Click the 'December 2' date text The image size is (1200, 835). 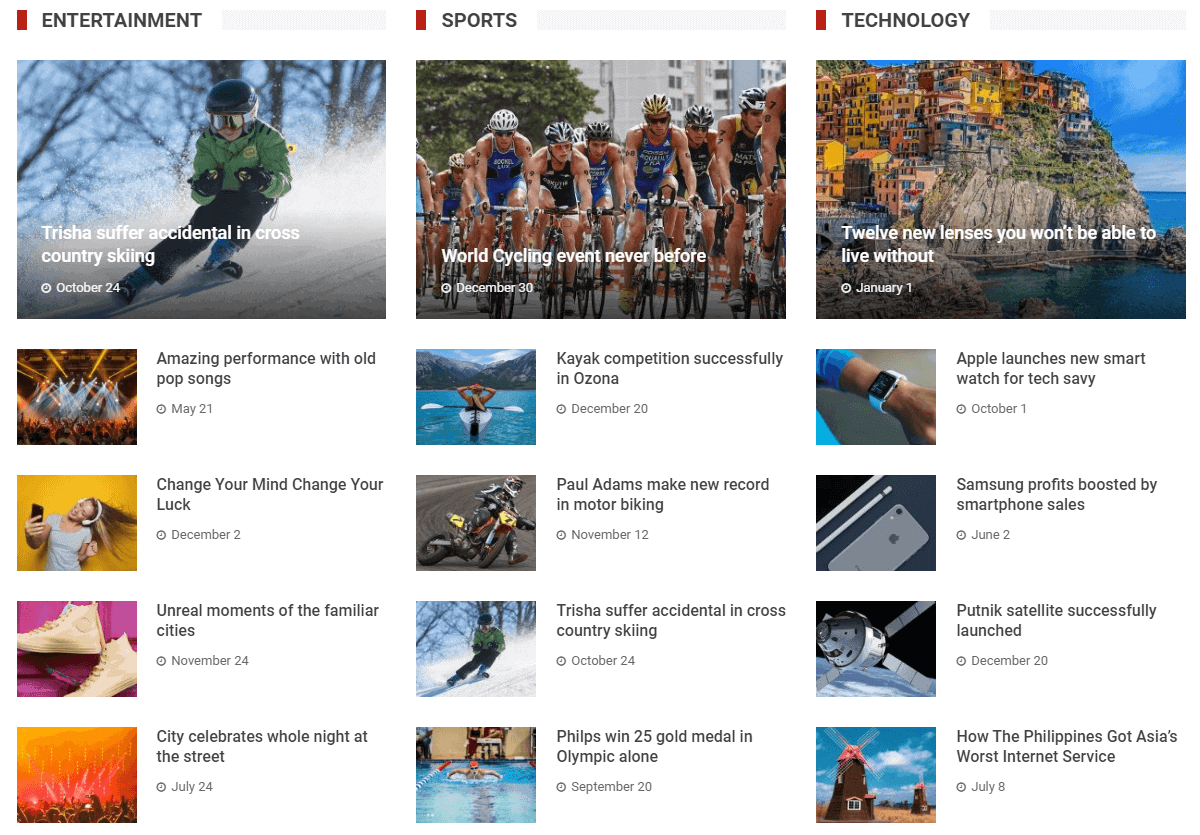206,535
